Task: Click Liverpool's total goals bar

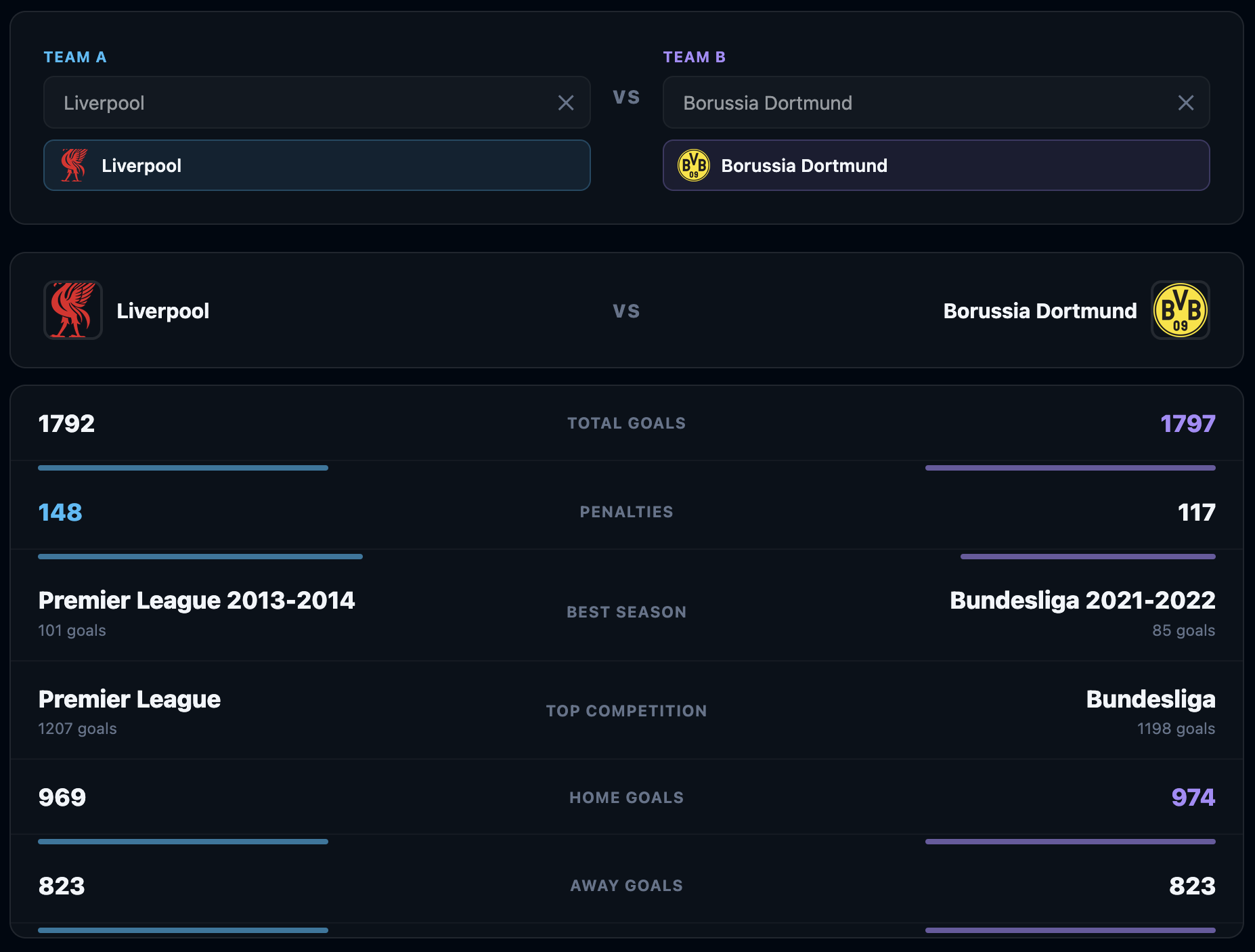Action: click(183, 468)
